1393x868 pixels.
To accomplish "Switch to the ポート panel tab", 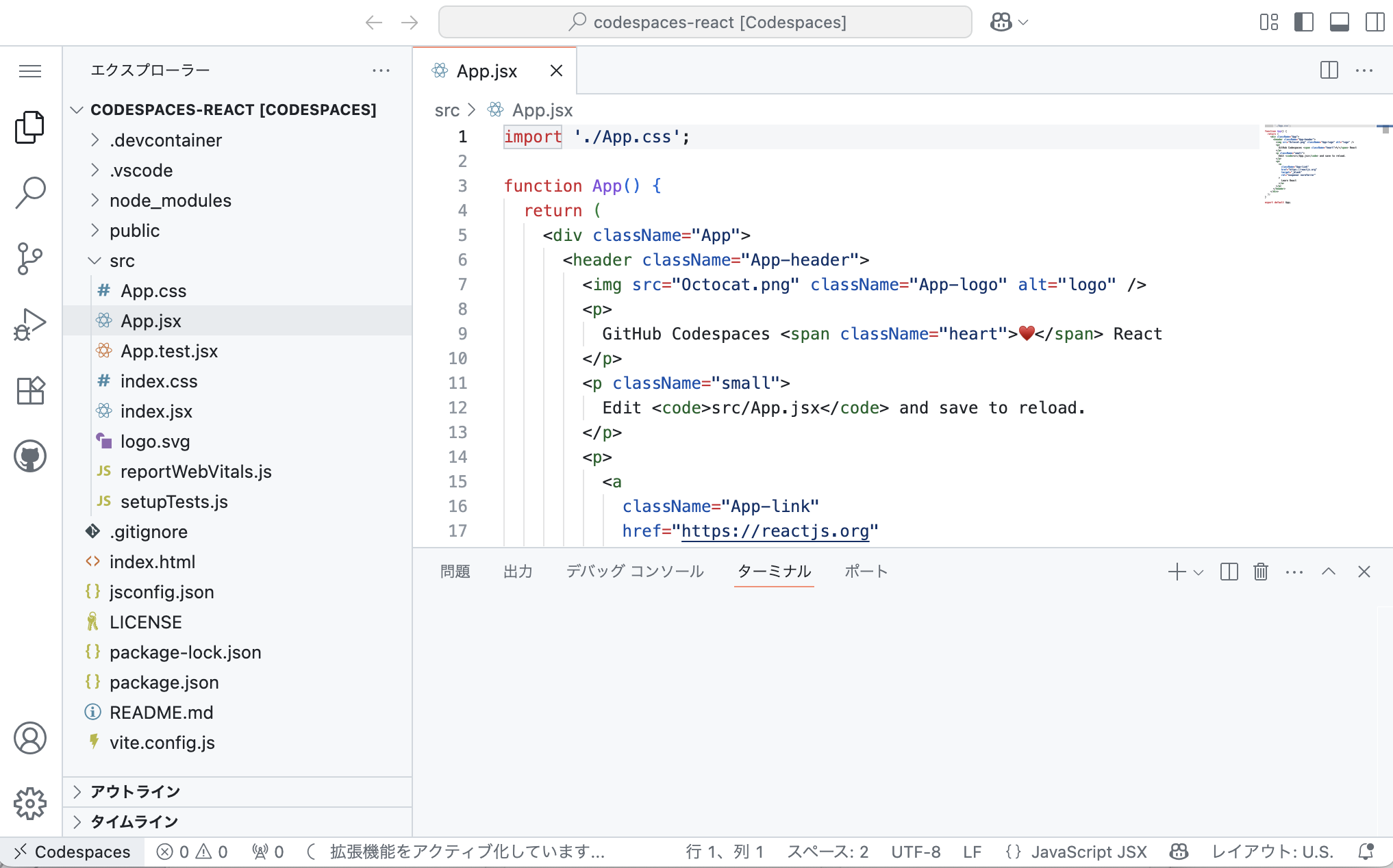I will [866, 572].
